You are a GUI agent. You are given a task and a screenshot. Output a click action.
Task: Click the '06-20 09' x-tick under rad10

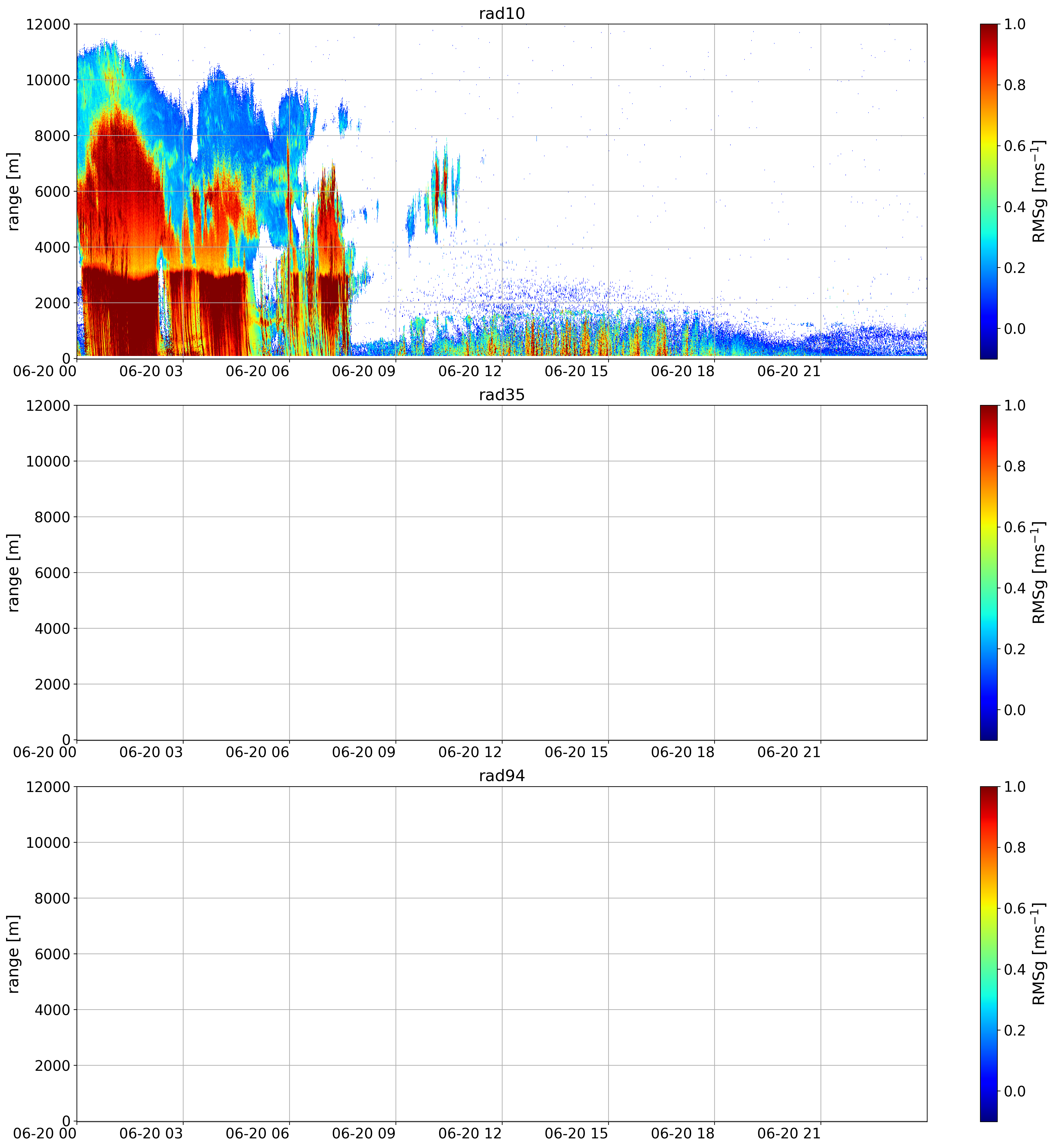pos(364,371)
